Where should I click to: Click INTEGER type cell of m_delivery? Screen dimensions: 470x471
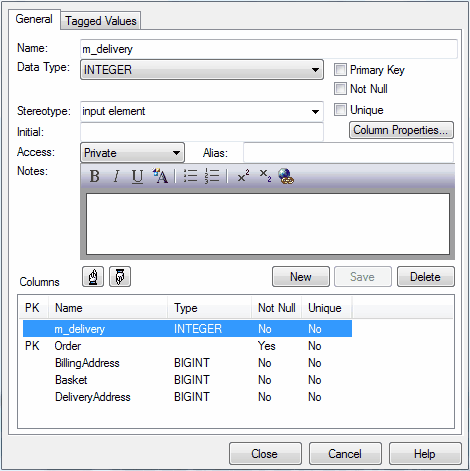[x=198, y=329]
